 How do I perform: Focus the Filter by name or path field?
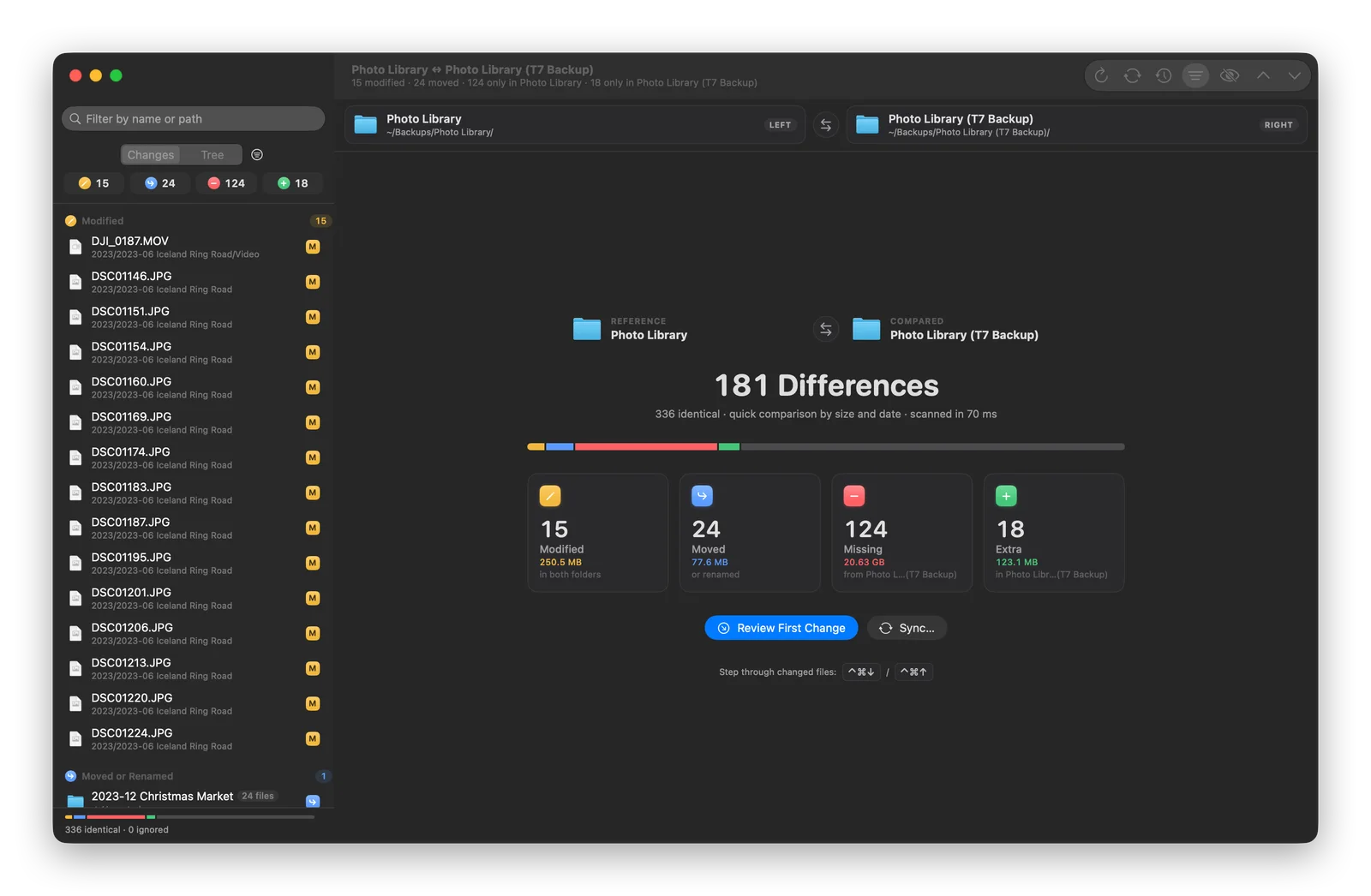click(x=194, y=119)
